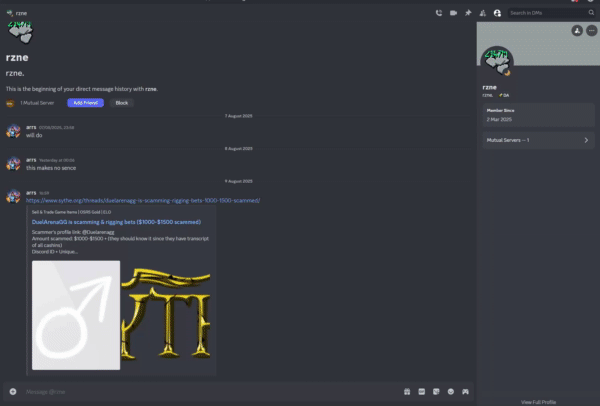This screenshot has height=406, width=600.
Task: Open the plus attachment button
Action: point(13,391)
